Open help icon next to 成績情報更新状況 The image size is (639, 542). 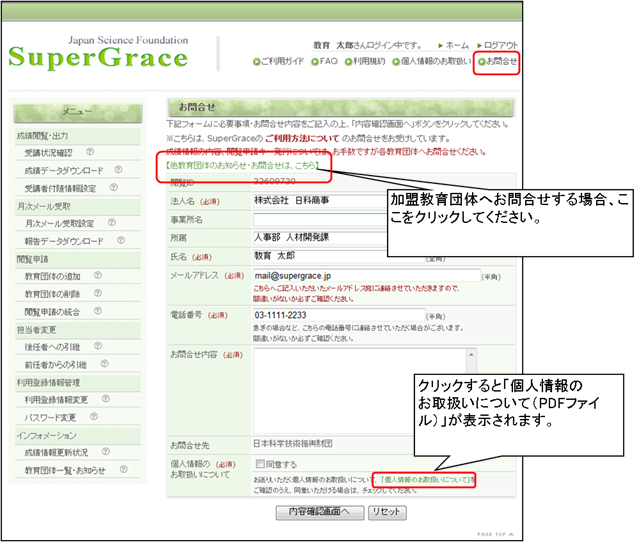pos(104,453)
